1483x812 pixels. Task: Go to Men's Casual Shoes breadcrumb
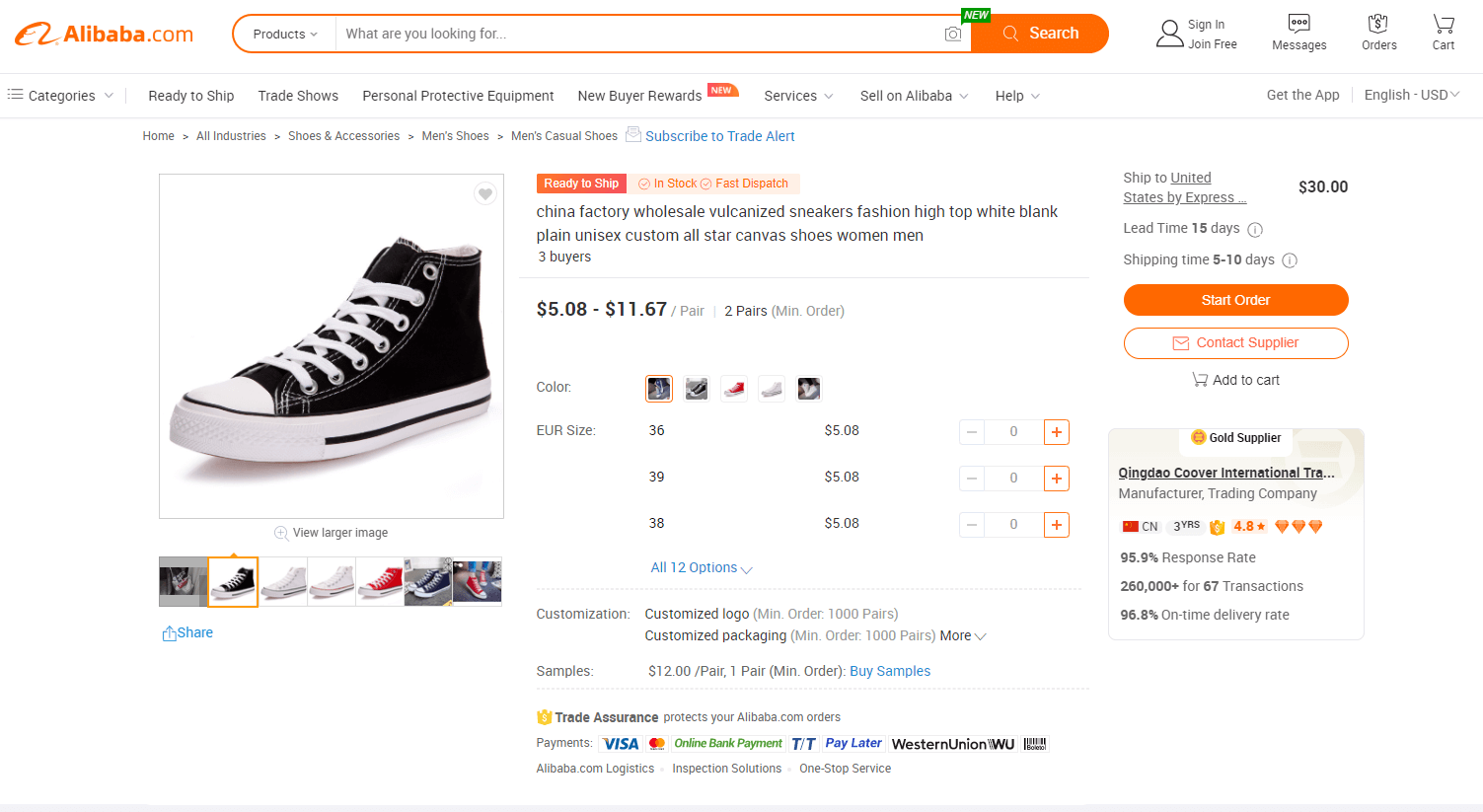tap(563, 135)
